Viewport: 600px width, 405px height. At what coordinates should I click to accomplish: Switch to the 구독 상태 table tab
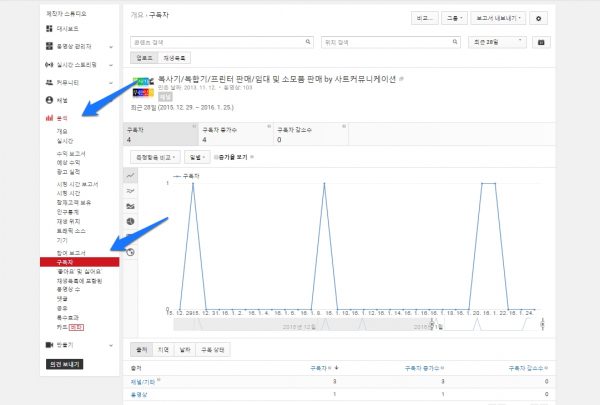(213, 349)
